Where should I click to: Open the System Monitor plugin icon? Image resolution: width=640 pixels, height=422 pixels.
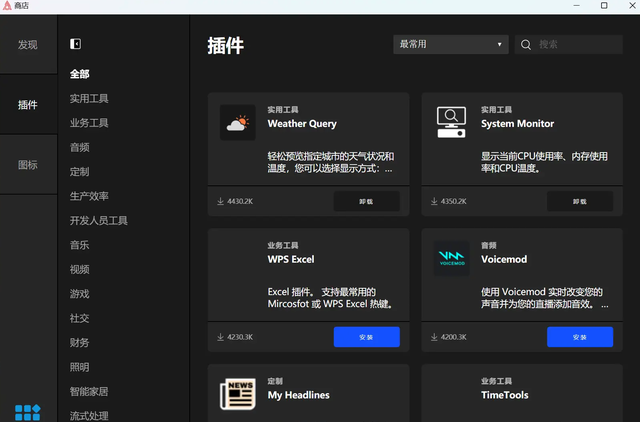tap(451, 122)
